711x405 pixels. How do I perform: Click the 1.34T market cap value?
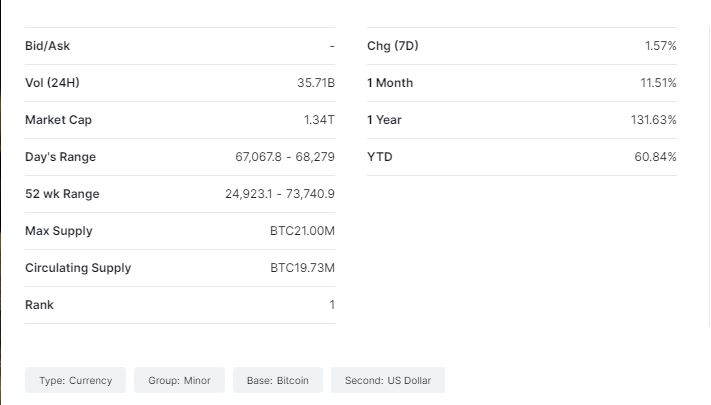pos(319,120)
